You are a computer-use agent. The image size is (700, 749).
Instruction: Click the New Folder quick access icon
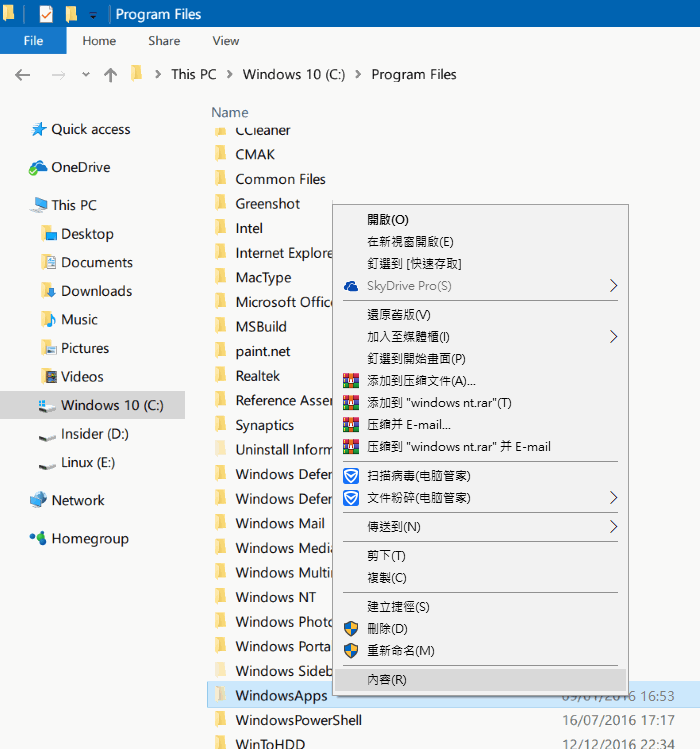[71, 14]
